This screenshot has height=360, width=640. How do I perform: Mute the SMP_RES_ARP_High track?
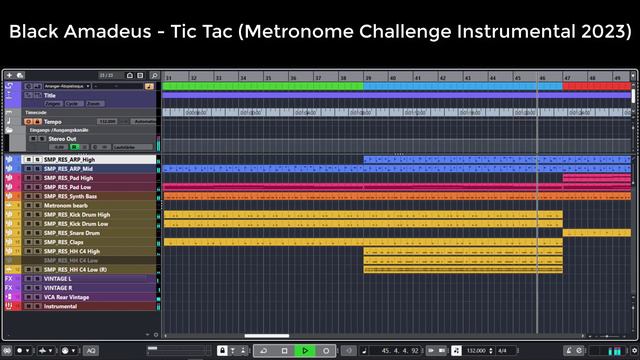coord(29,160)
